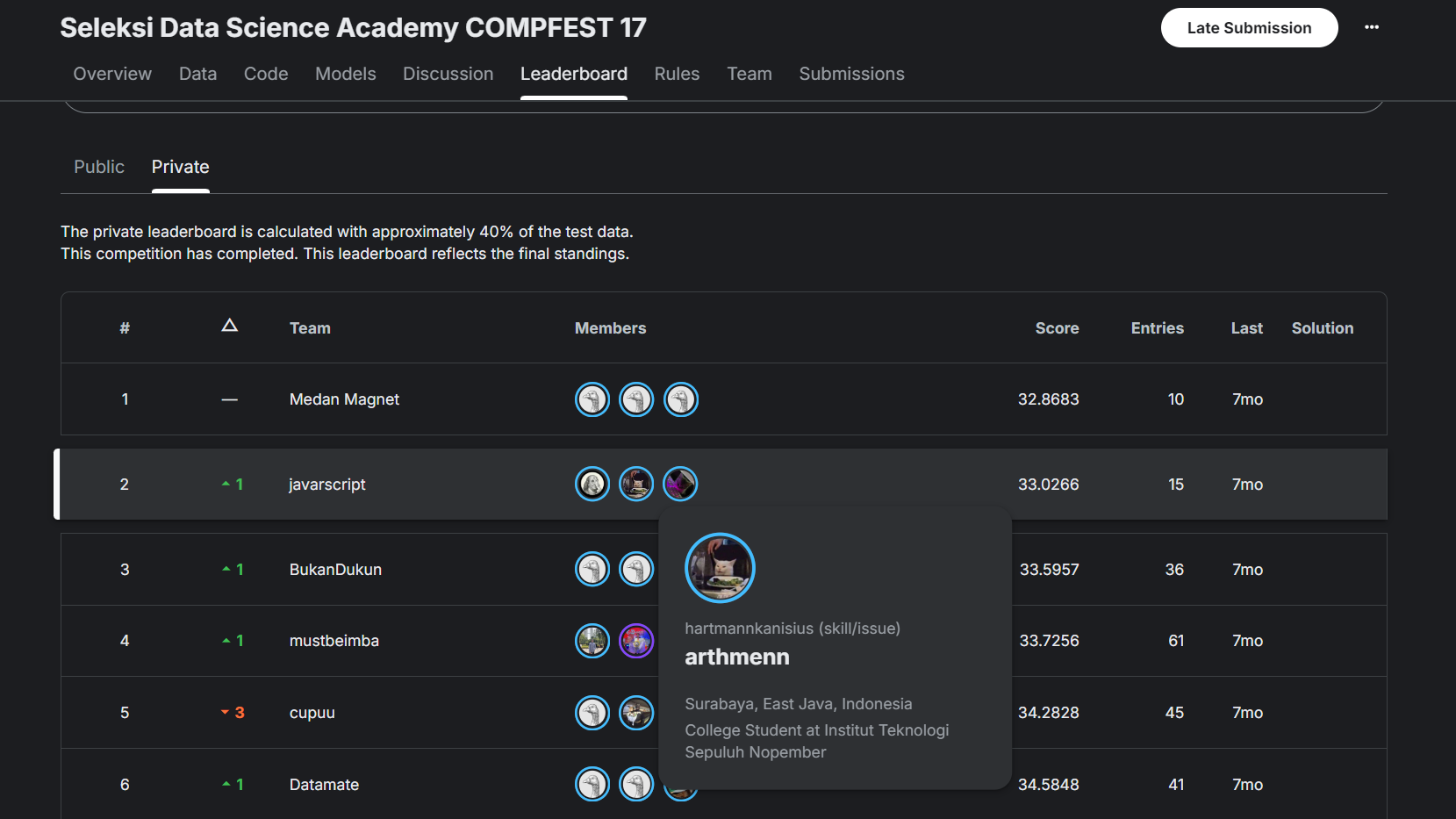Switch to the Public leaderboard

[99, 167]
